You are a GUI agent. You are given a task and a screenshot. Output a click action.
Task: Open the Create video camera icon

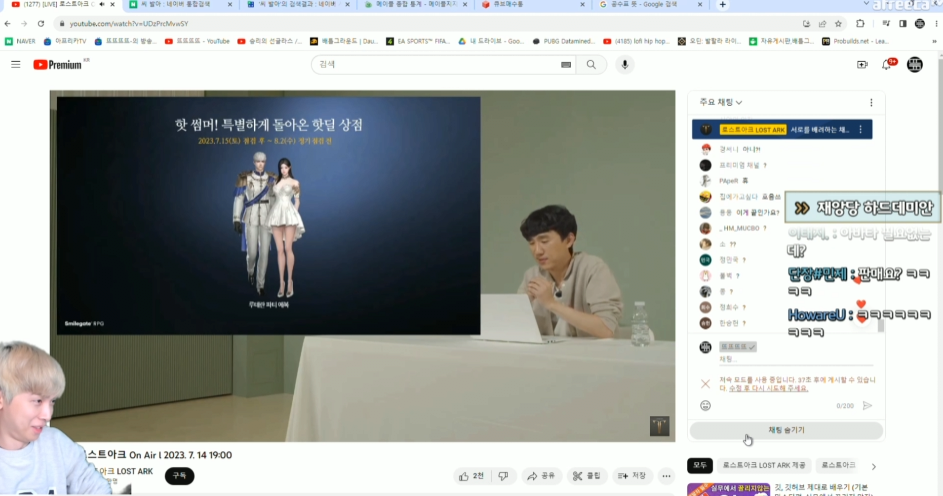[862, 64]
